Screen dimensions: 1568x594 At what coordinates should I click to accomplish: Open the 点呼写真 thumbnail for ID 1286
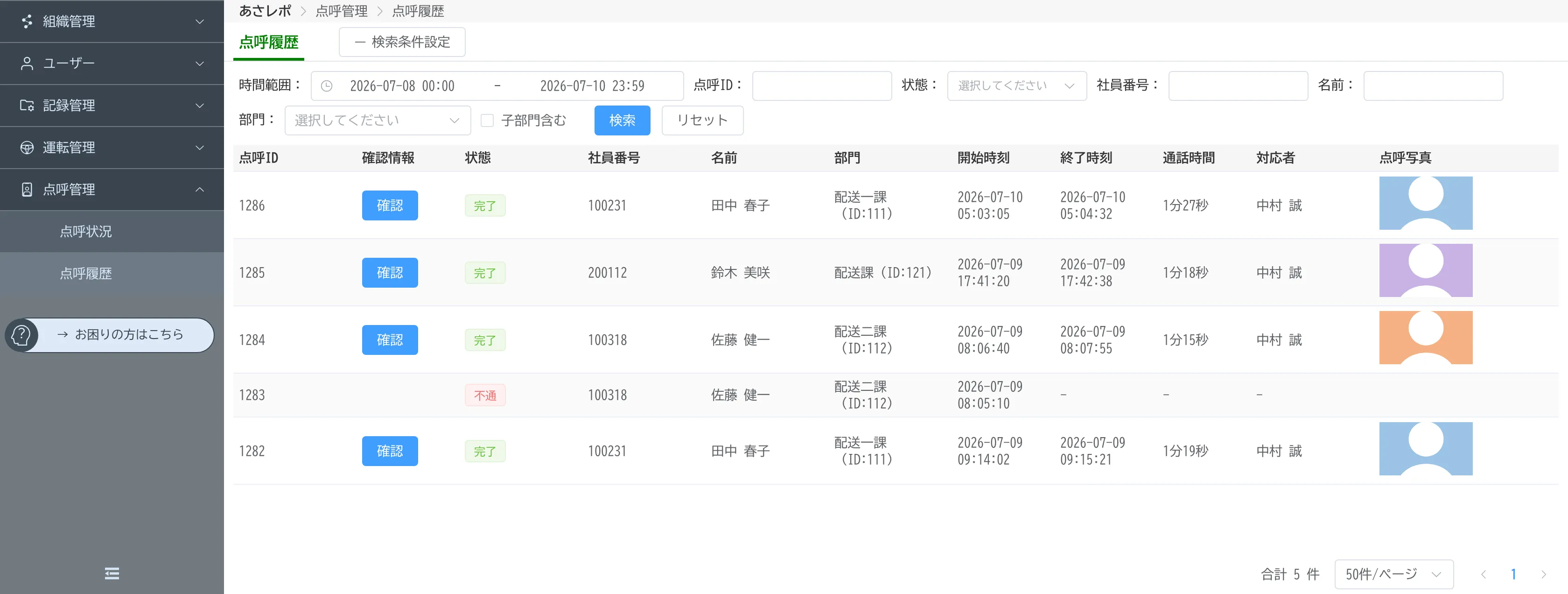(1426, 204)
